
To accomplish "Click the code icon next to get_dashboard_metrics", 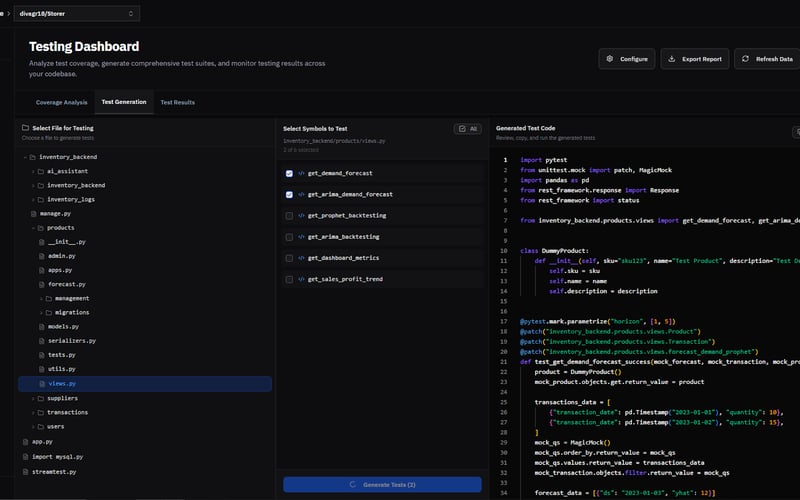I will pos(301,258).
